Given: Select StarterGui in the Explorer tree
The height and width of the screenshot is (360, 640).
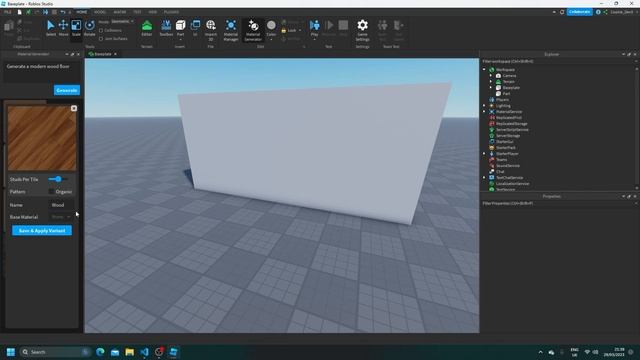Looking at the screenshot, I should pos(504,142).
